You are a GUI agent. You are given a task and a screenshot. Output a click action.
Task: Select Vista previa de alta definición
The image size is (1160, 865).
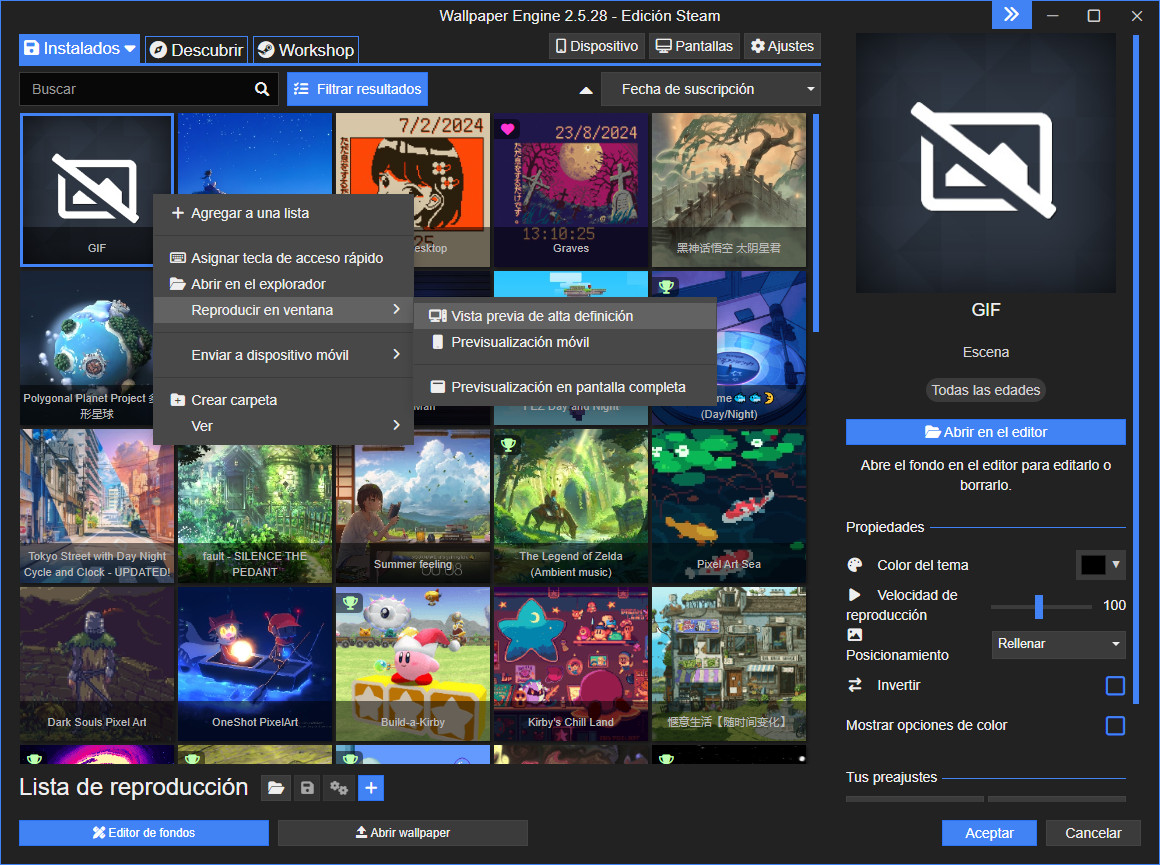565,316
